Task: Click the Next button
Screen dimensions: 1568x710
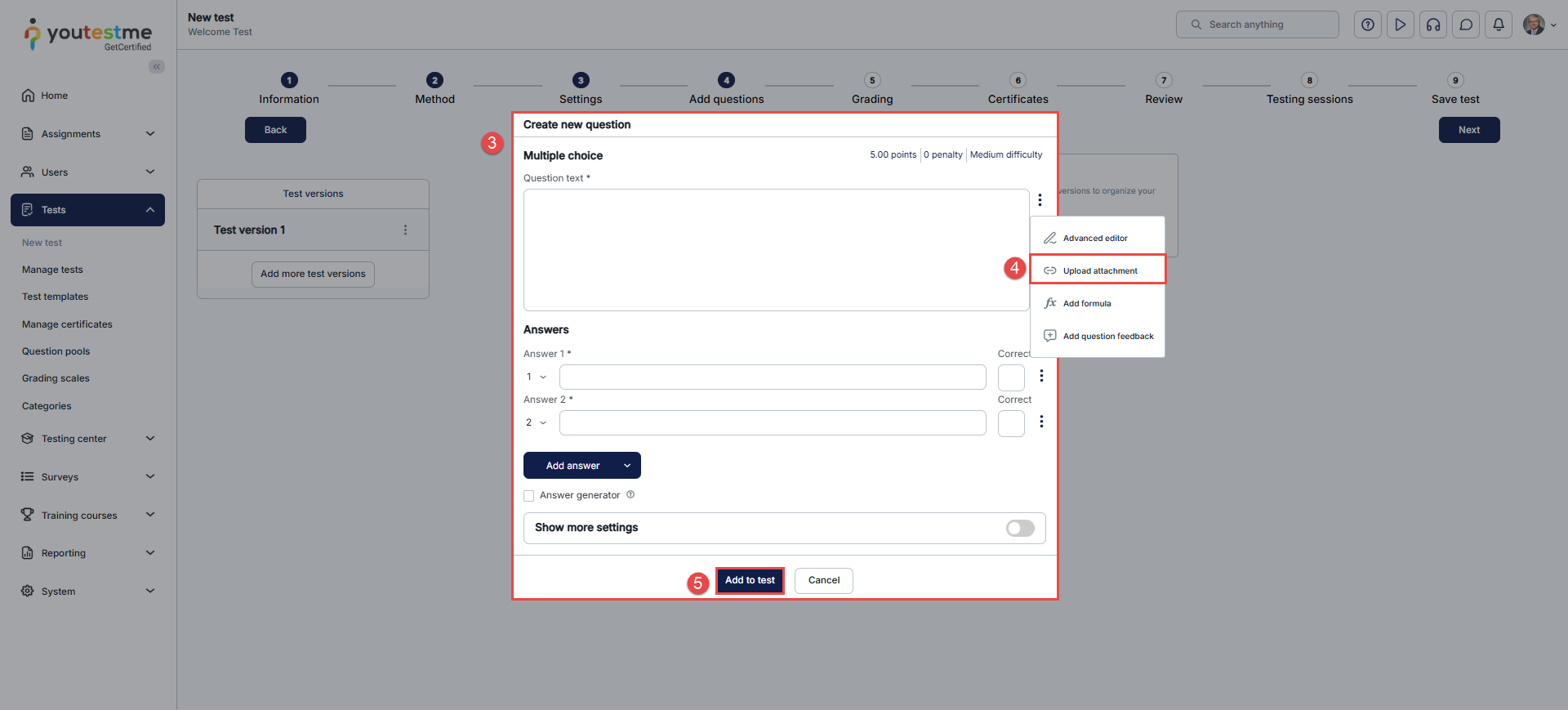Action: click(1469, 130)
